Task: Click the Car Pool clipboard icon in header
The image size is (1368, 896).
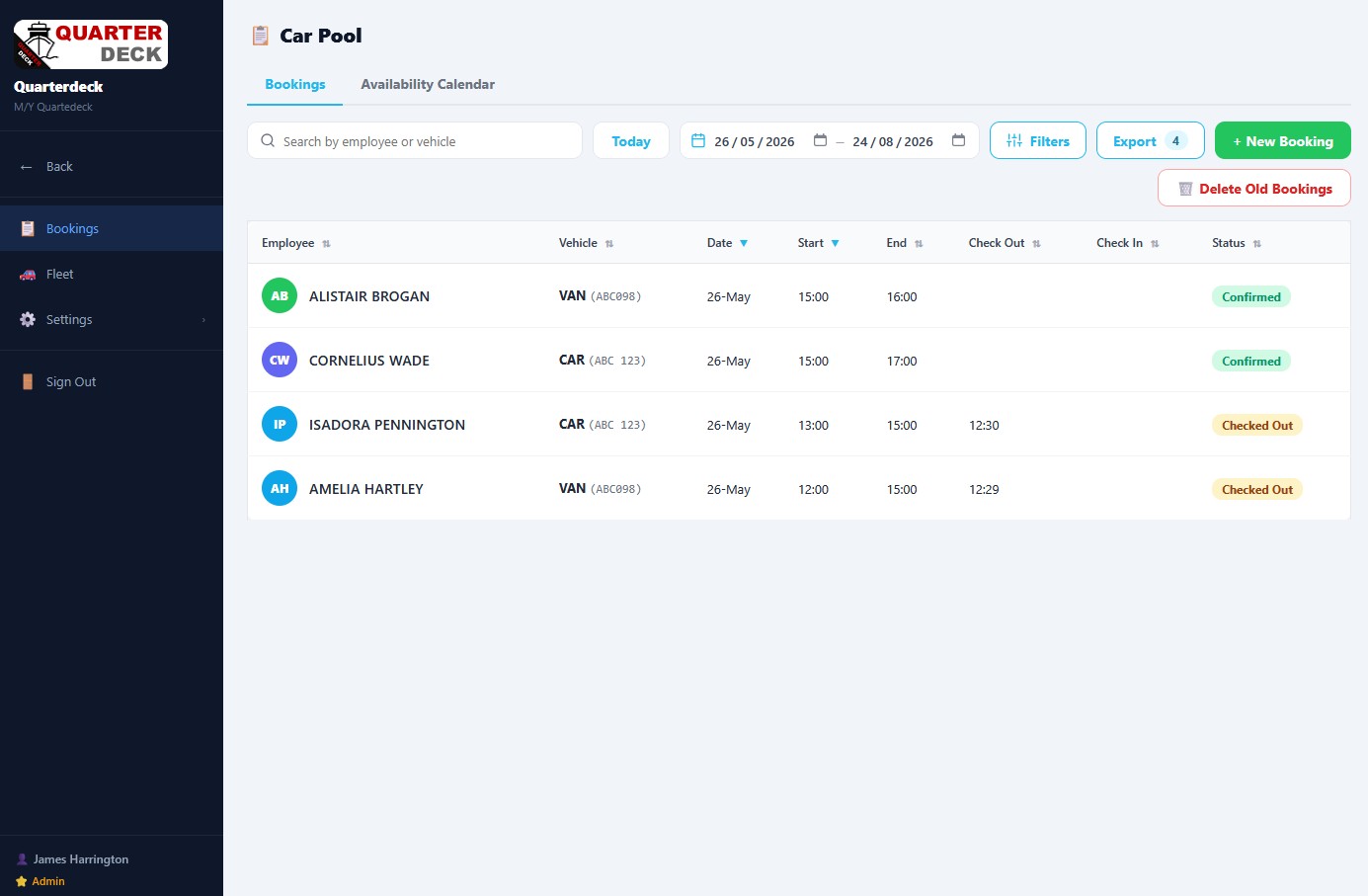Action: tap(261, 36)
